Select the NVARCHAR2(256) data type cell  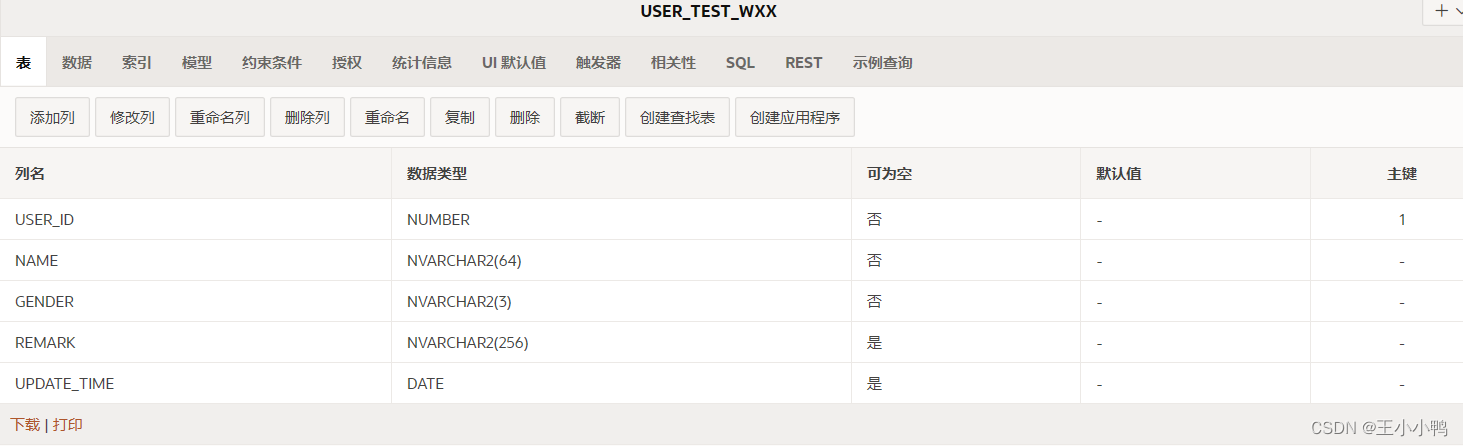pyautogui.click(x=621, y=342)
